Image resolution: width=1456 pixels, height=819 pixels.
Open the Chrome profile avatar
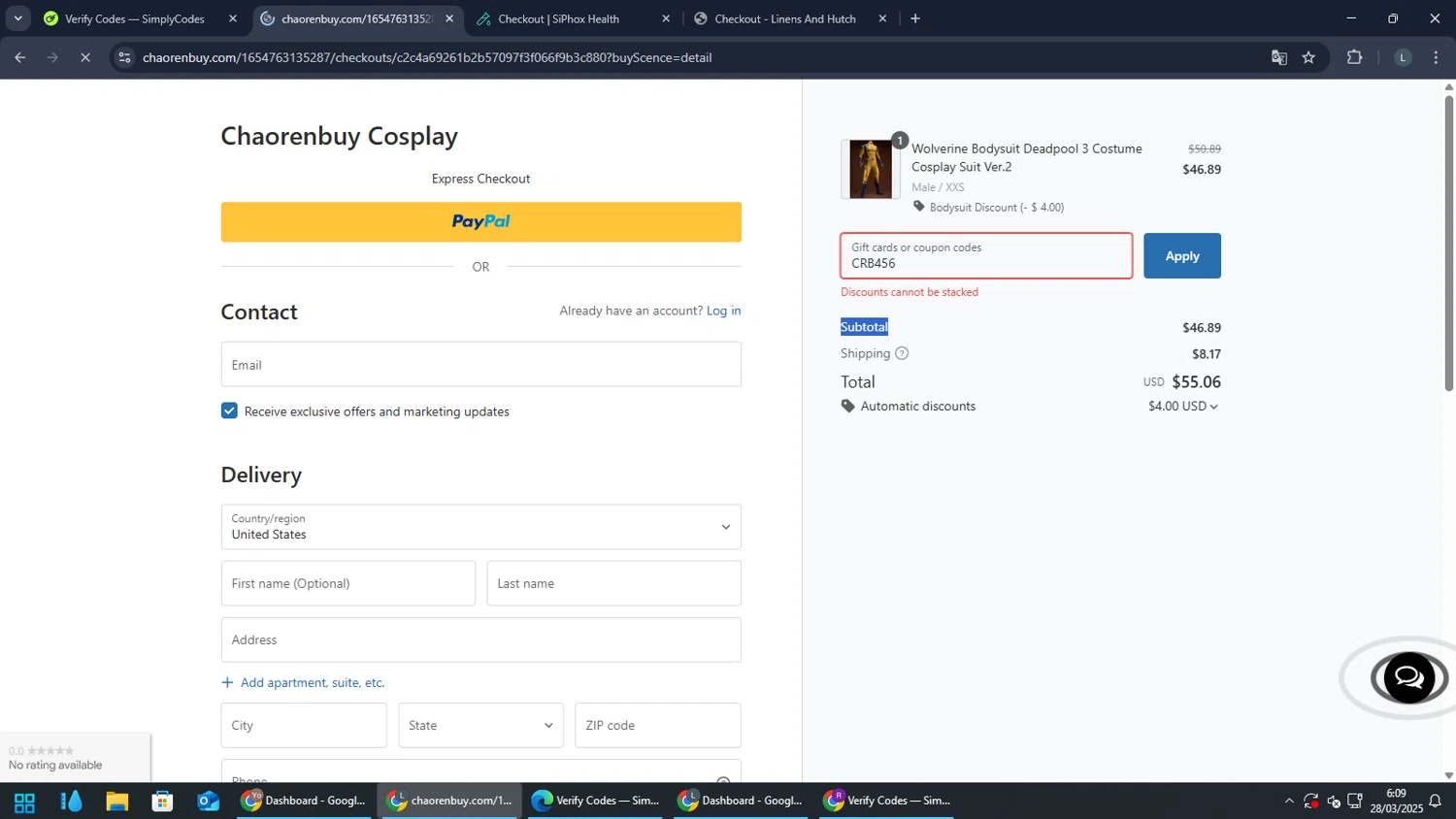click(1403, 57)
